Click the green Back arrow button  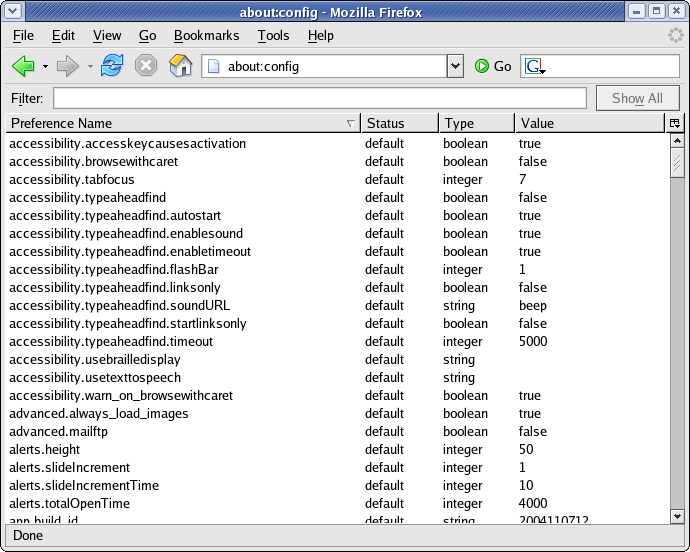click(x=23, y=67)
